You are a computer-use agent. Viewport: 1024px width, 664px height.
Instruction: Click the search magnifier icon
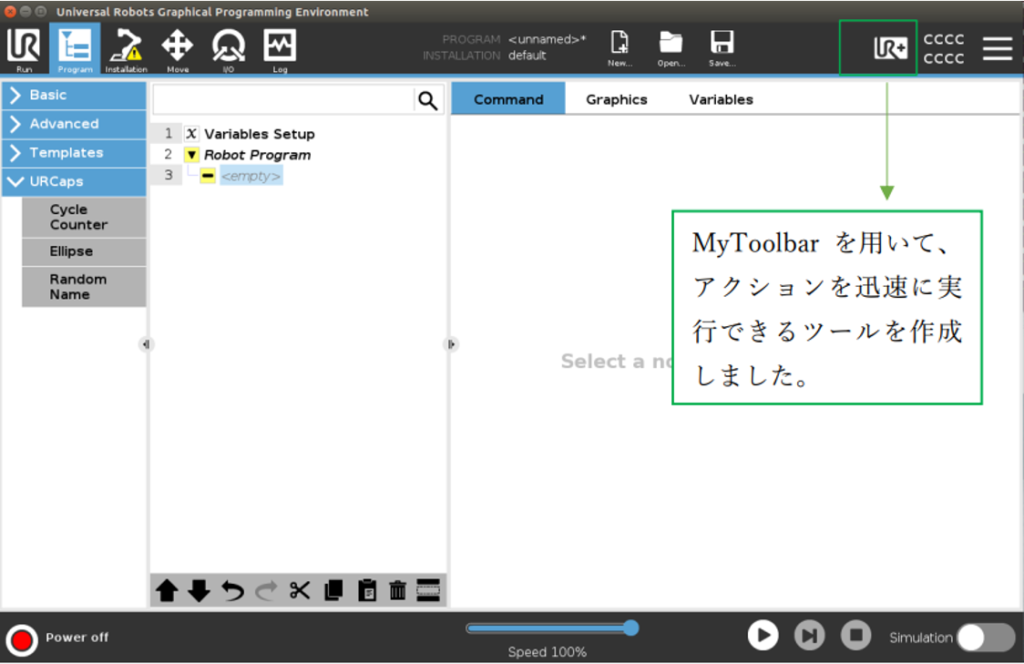428,100
